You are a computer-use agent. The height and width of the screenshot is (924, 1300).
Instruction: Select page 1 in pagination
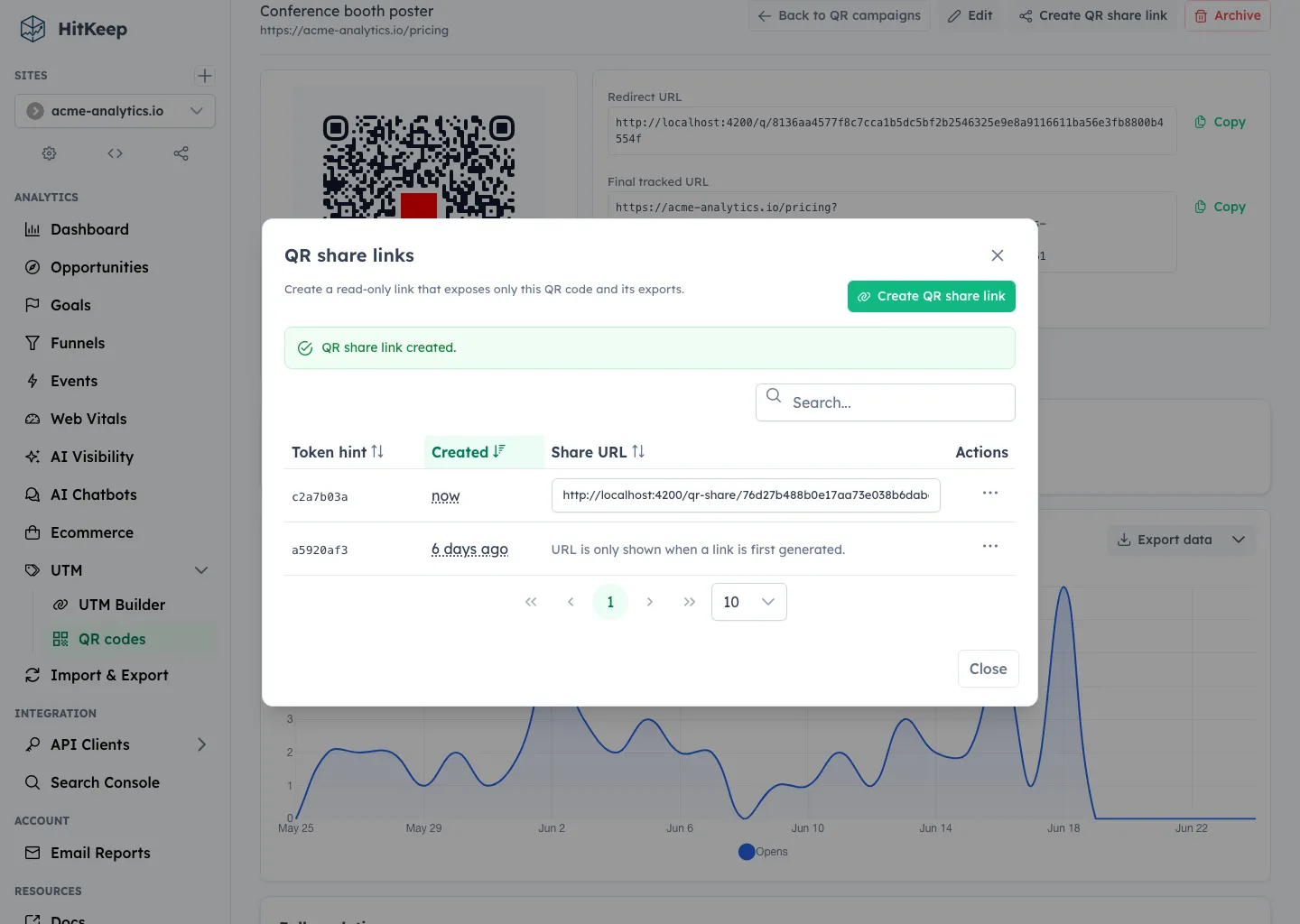pos(610,602)
